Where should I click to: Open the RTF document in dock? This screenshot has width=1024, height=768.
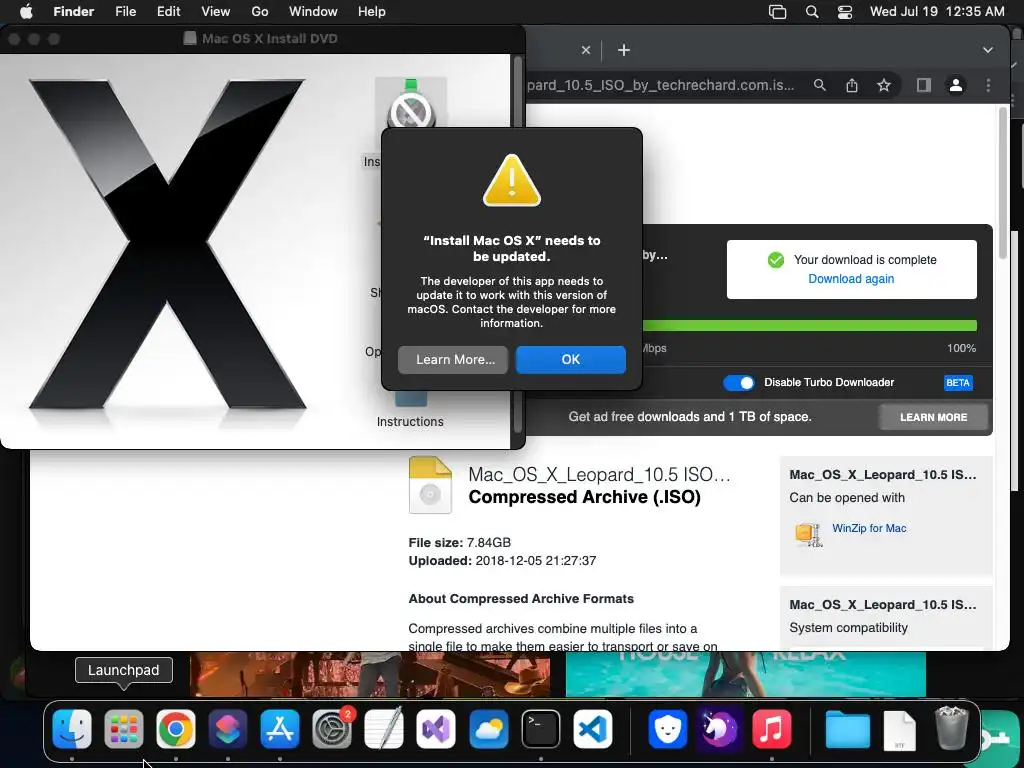[899, 730]
